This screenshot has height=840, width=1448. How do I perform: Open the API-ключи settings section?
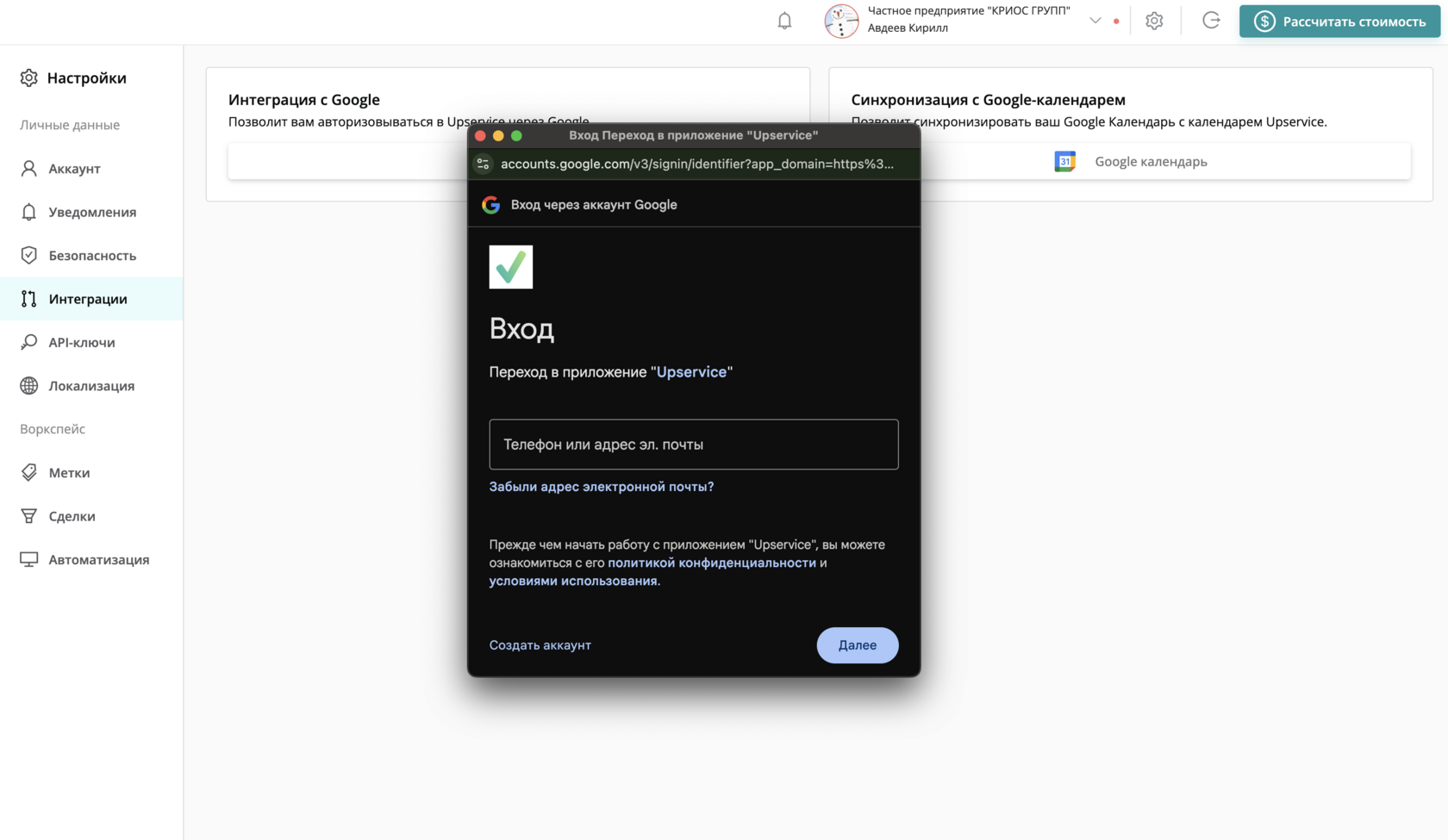[91, 342]
